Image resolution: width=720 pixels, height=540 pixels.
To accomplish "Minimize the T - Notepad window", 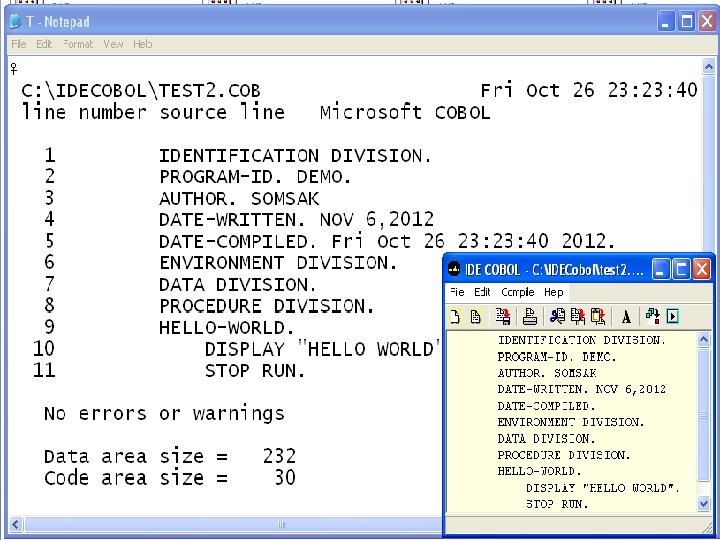I will click(x=666, y=22).
